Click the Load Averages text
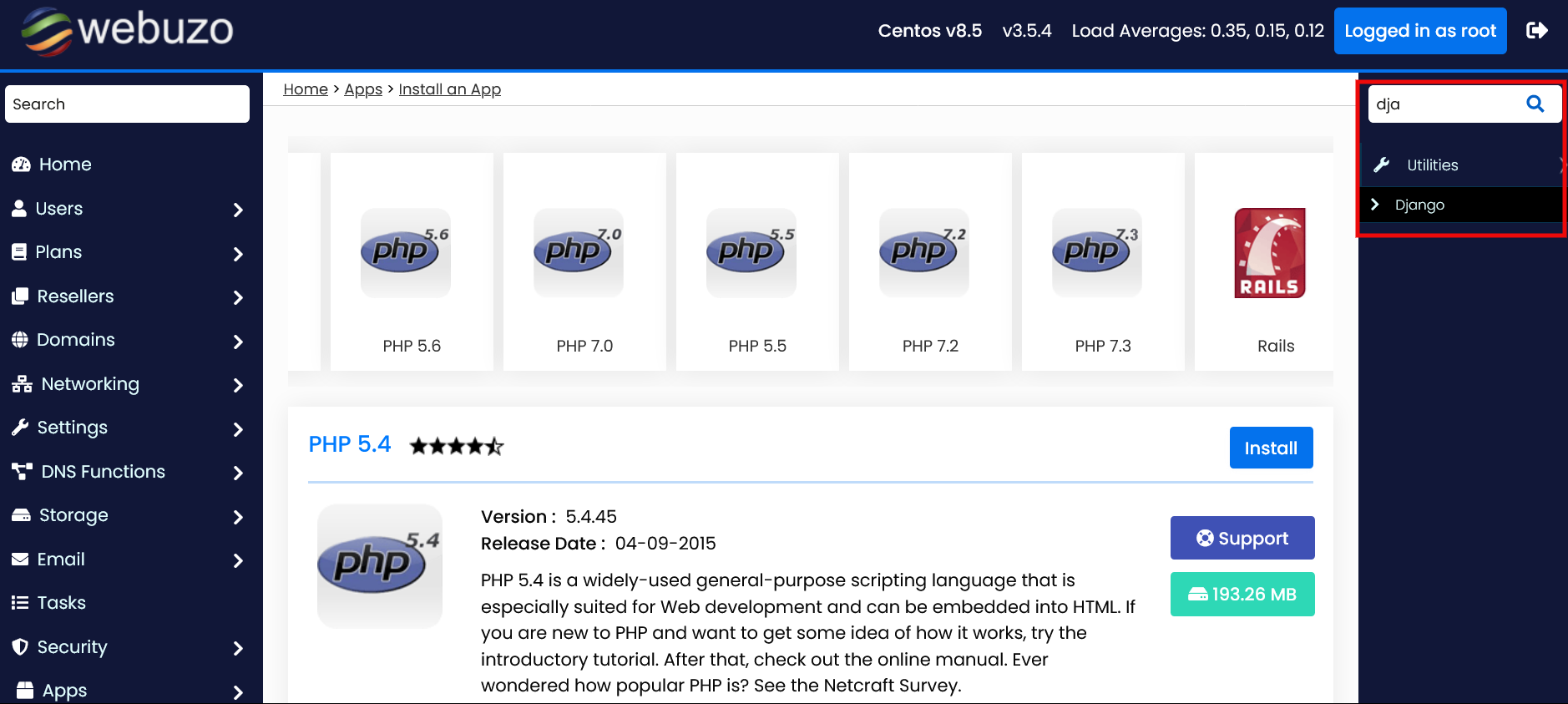Viewport: 1568px width, 704px height. coord(1198,31)
